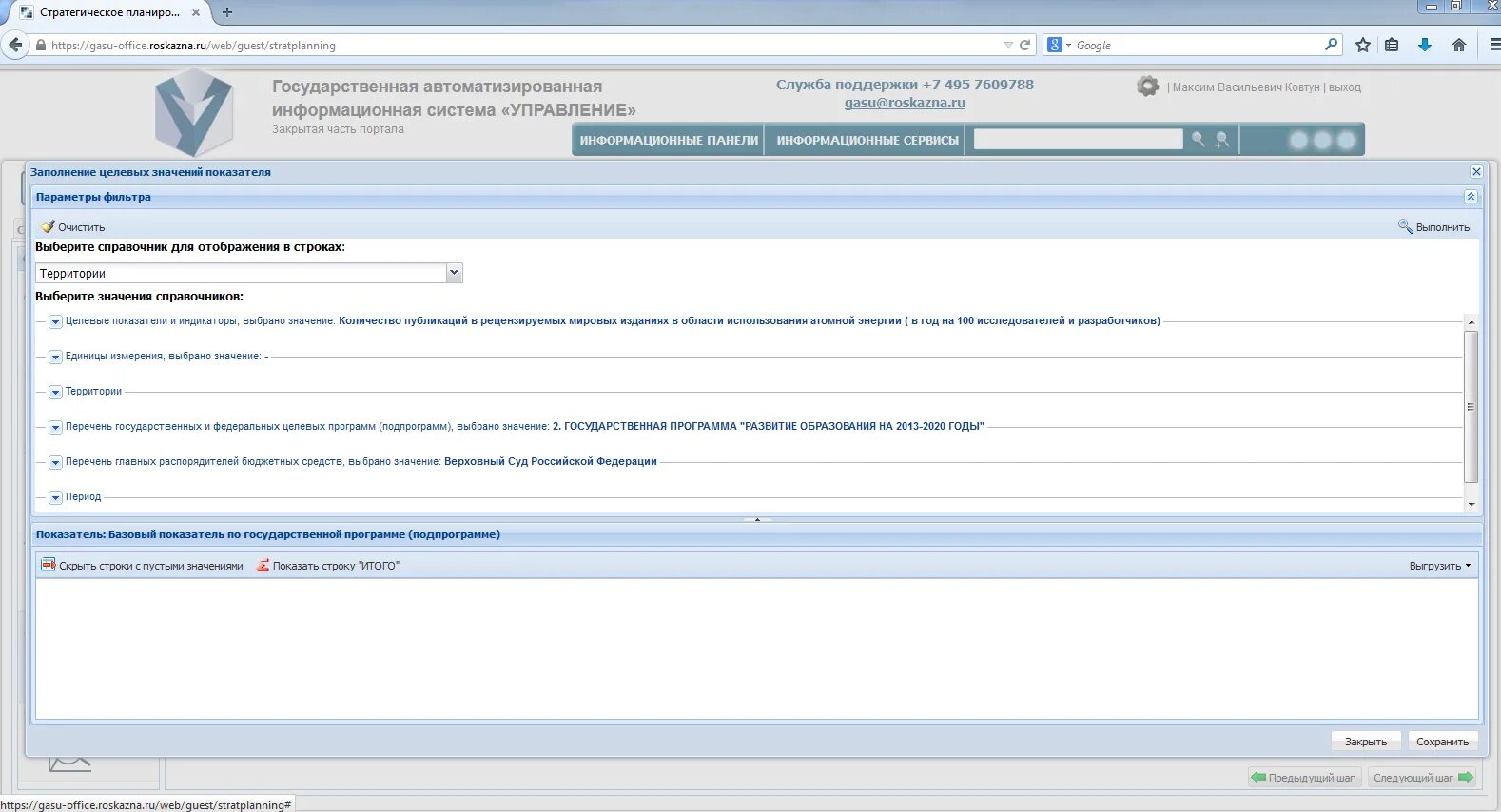Open new browser tab with plus
The height and width of the screenshot is (812, 1501).
point(226,12)
